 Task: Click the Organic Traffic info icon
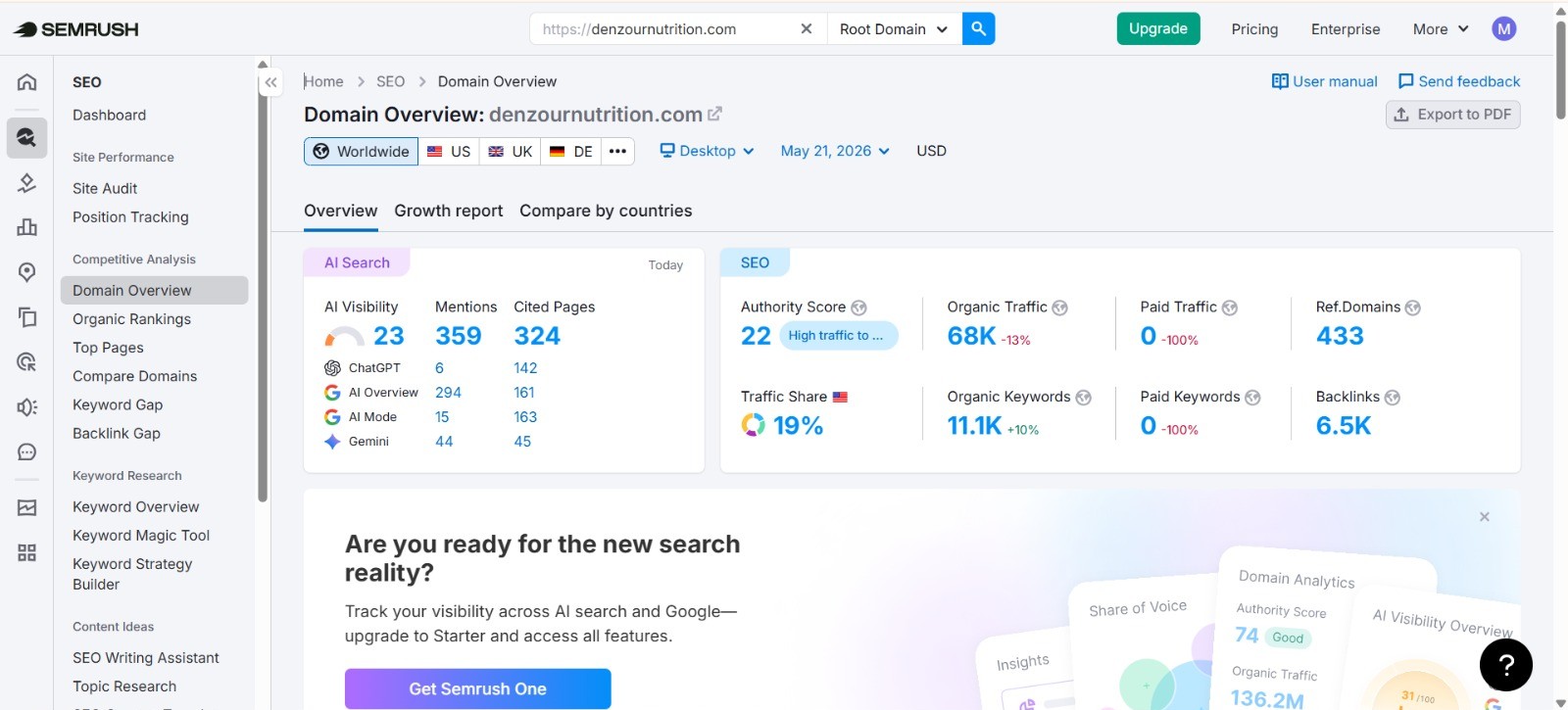(1059, 308)
